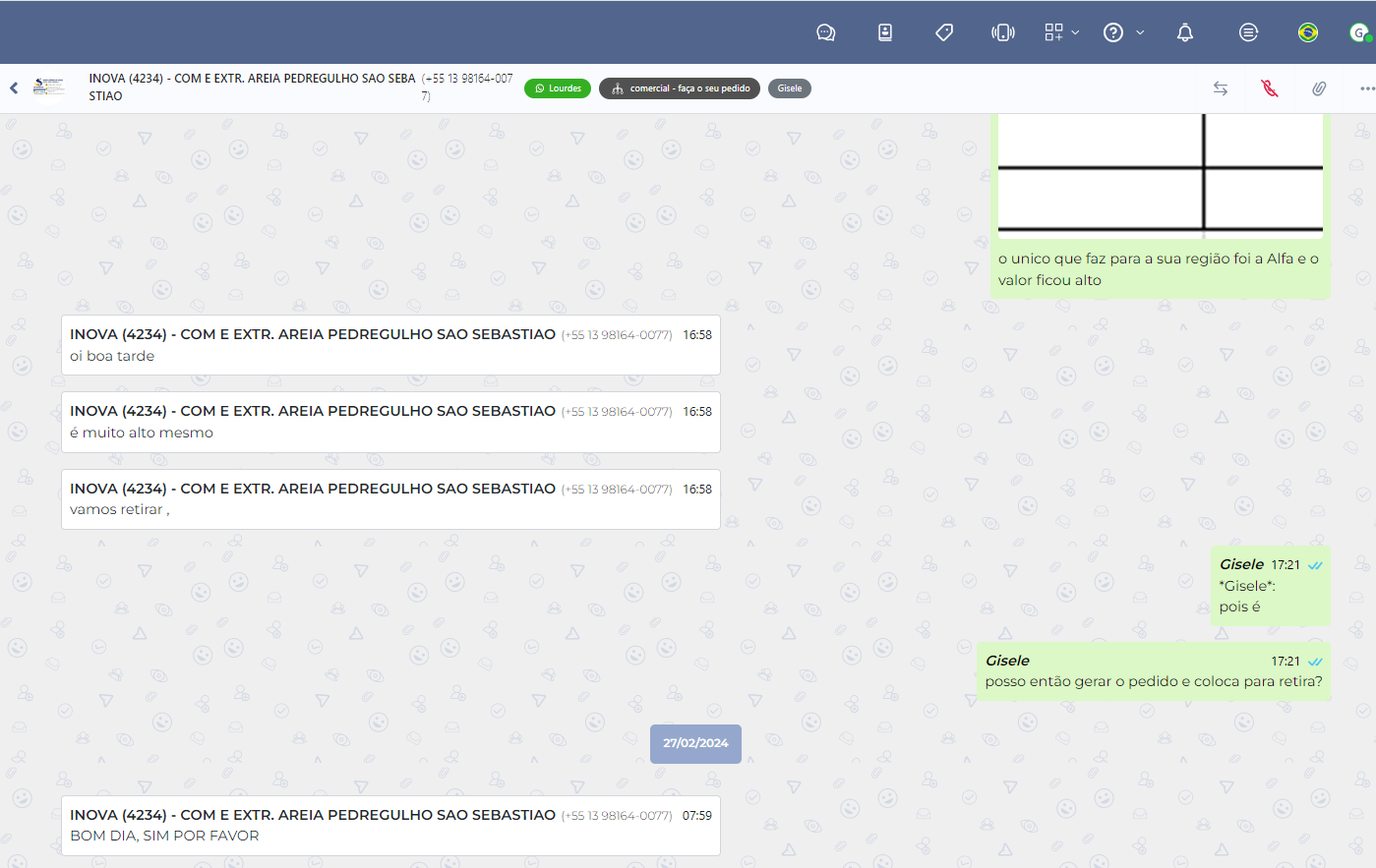This screenshot has width=1376, height=868.
Task: Open the notifications bell
Action: (x=1185, y=32)
